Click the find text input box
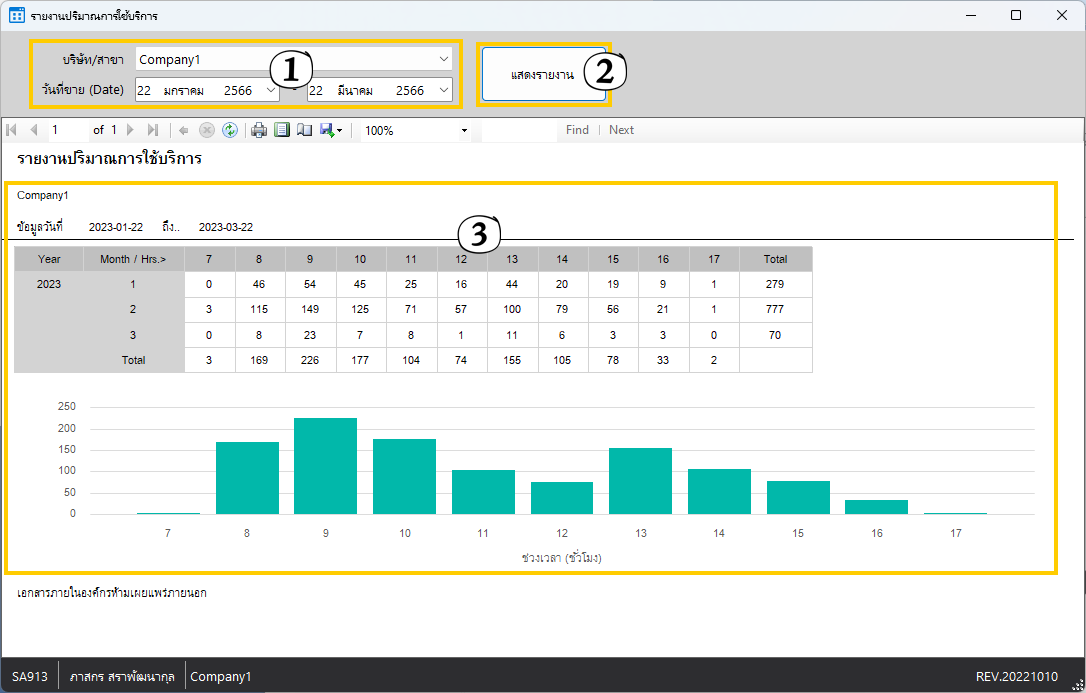 pos(518,130)
